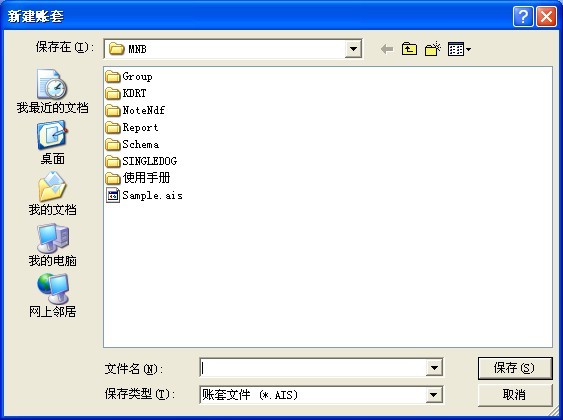Select the SINGLEDOG folder
Image resolution: width=563 pixels, height=420 pixels.
pyautogui.click(x=141, y=161)
